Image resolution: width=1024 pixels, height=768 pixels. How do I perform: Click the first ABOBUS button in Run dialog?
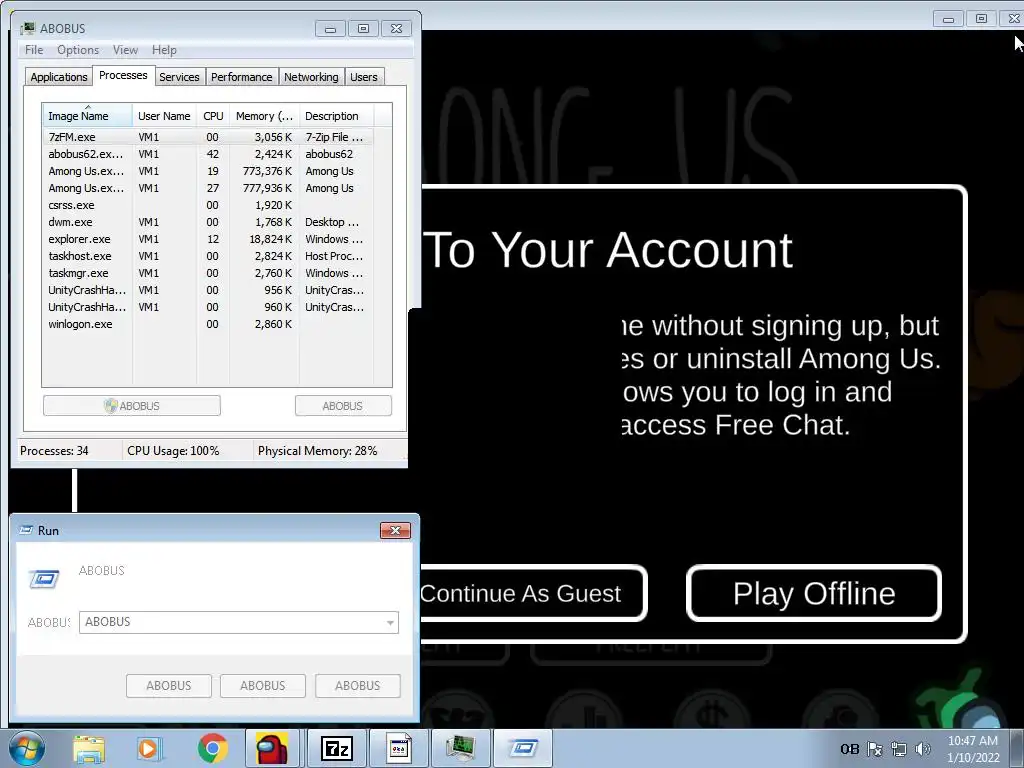click(x=168, y=686)
